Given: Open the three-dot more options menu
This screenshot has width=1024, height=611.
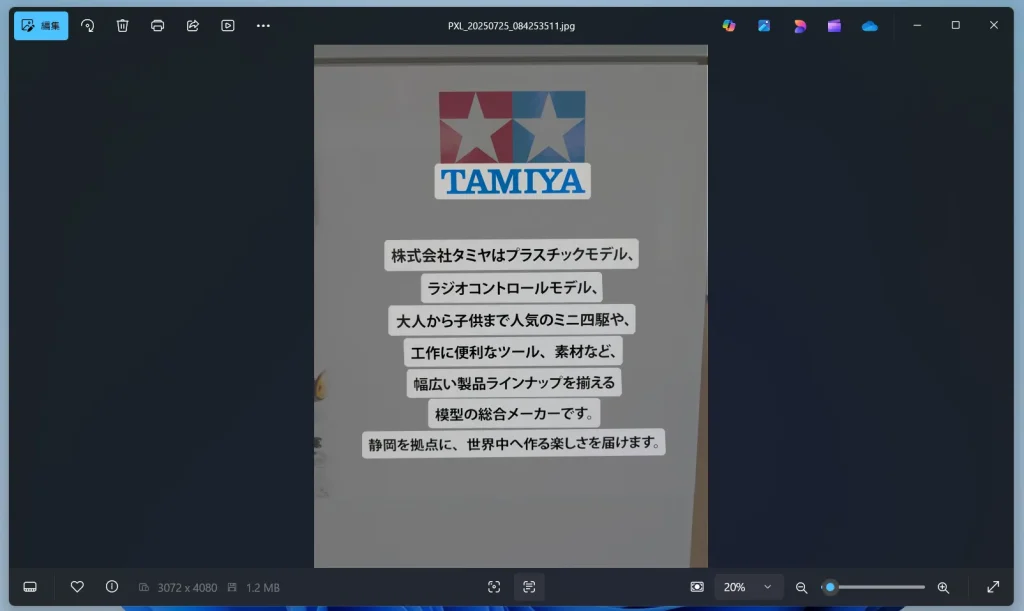Looking at the screenshot, I should (x=263, y=25).
